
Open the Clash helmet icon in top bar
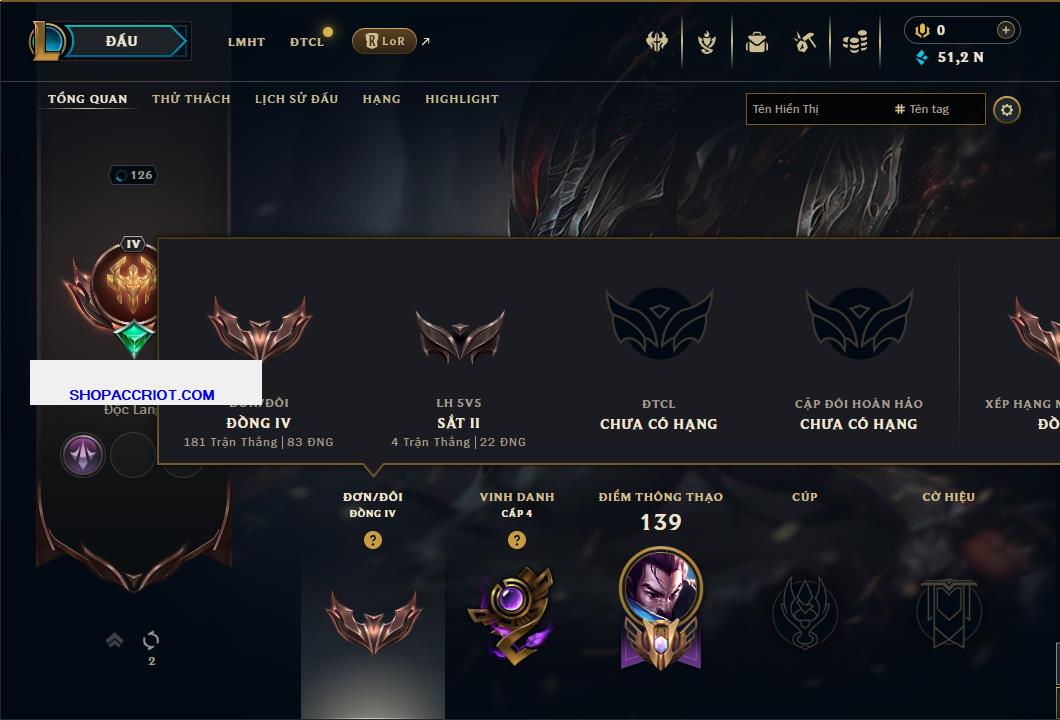(656, 42)
